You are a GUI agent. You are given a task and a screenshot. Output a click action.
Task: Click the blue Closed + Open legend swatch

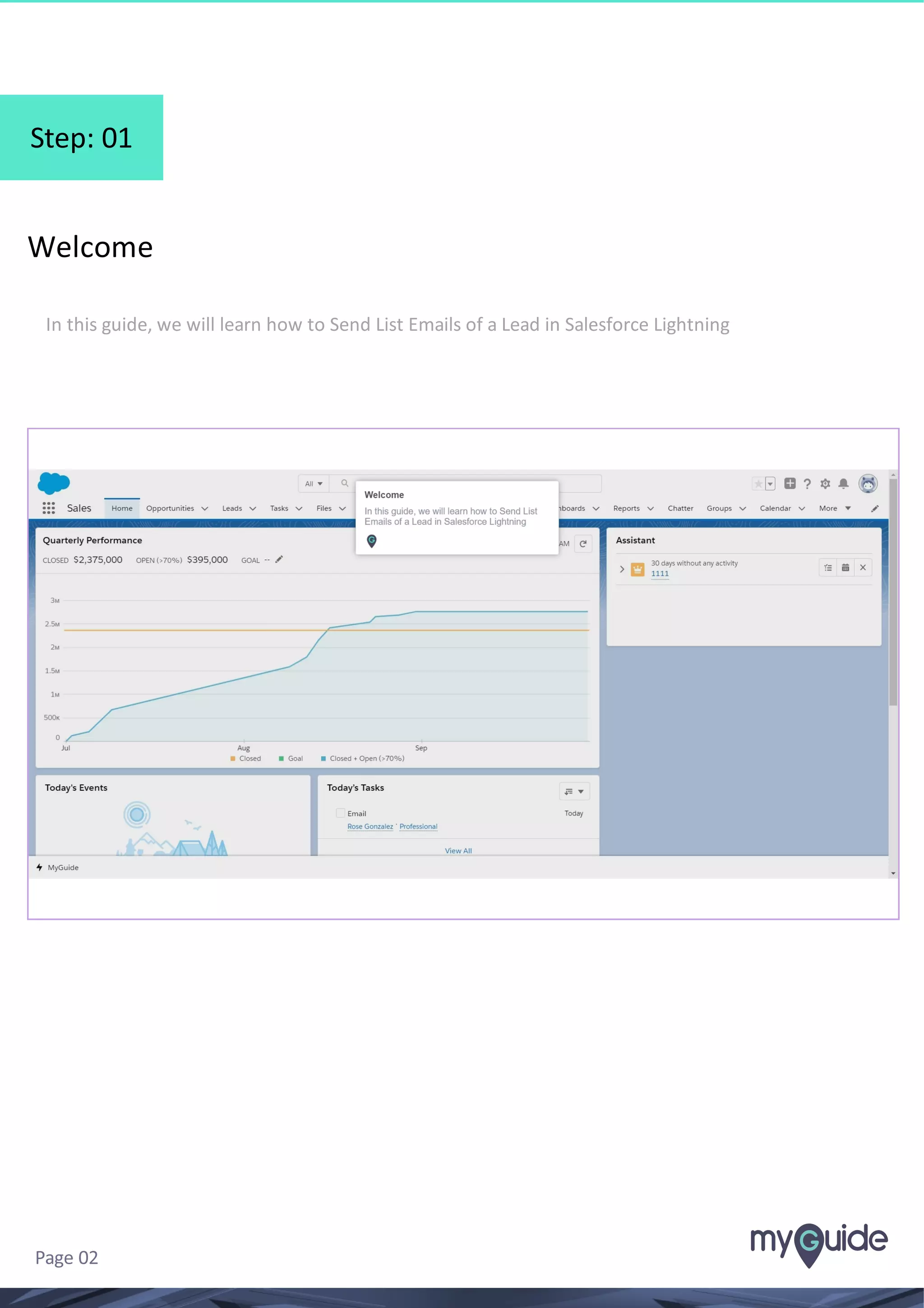(323, 758)
